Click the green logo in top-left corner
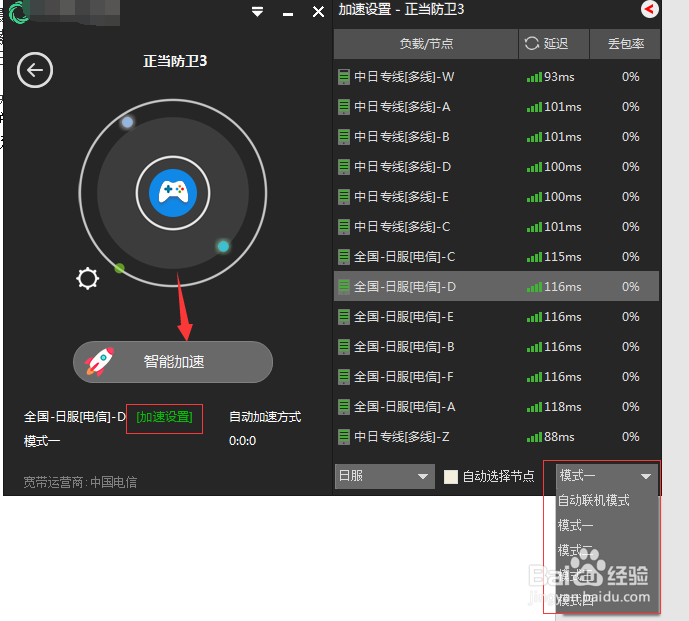 coord(18,12)
